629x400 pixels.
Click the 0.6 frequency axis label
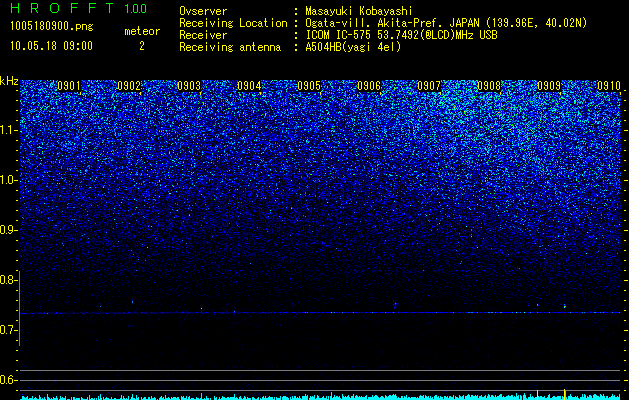click(x=9, y=380)
